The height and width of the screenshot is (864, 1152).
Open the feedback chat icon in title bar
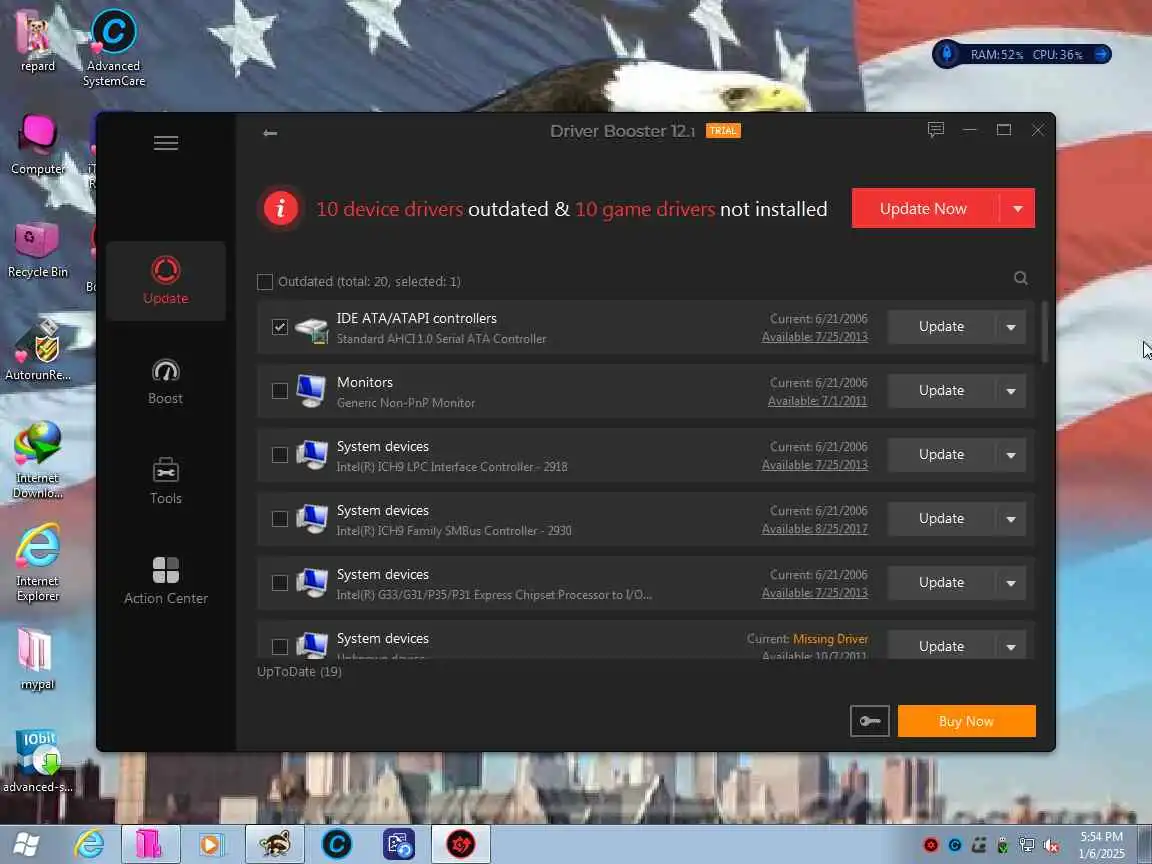pos(935,130)
